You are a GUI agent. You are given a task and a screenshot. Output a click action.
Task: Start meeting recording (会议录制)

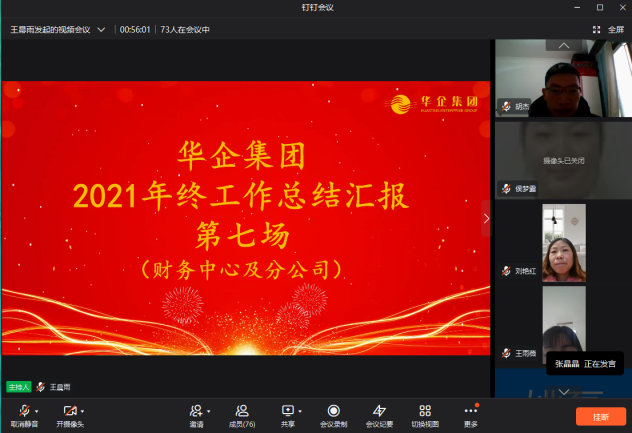coord(333,411)
